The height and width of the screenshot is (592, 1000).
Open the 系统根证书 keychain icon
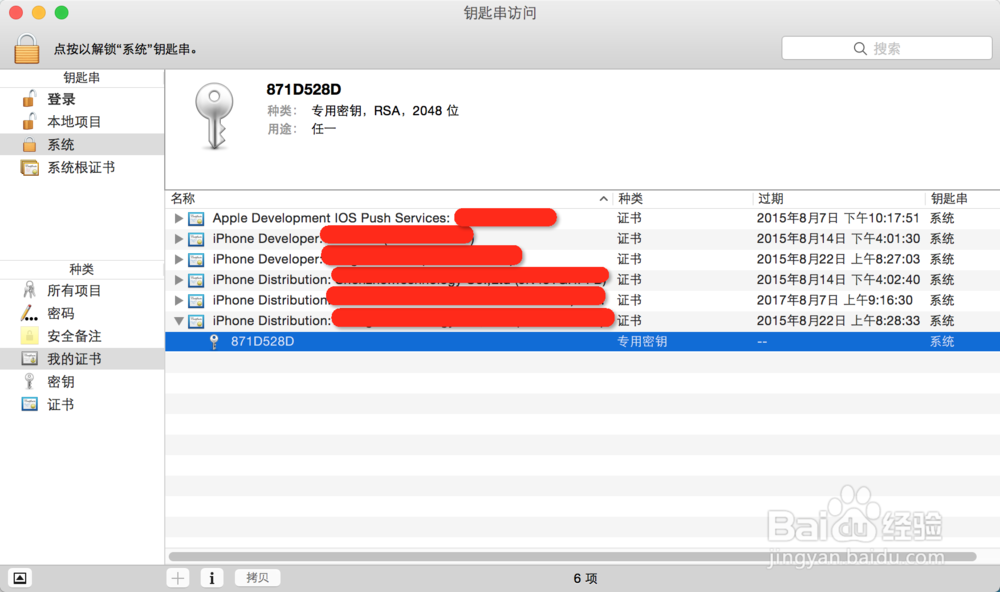(x=29, y=168)
